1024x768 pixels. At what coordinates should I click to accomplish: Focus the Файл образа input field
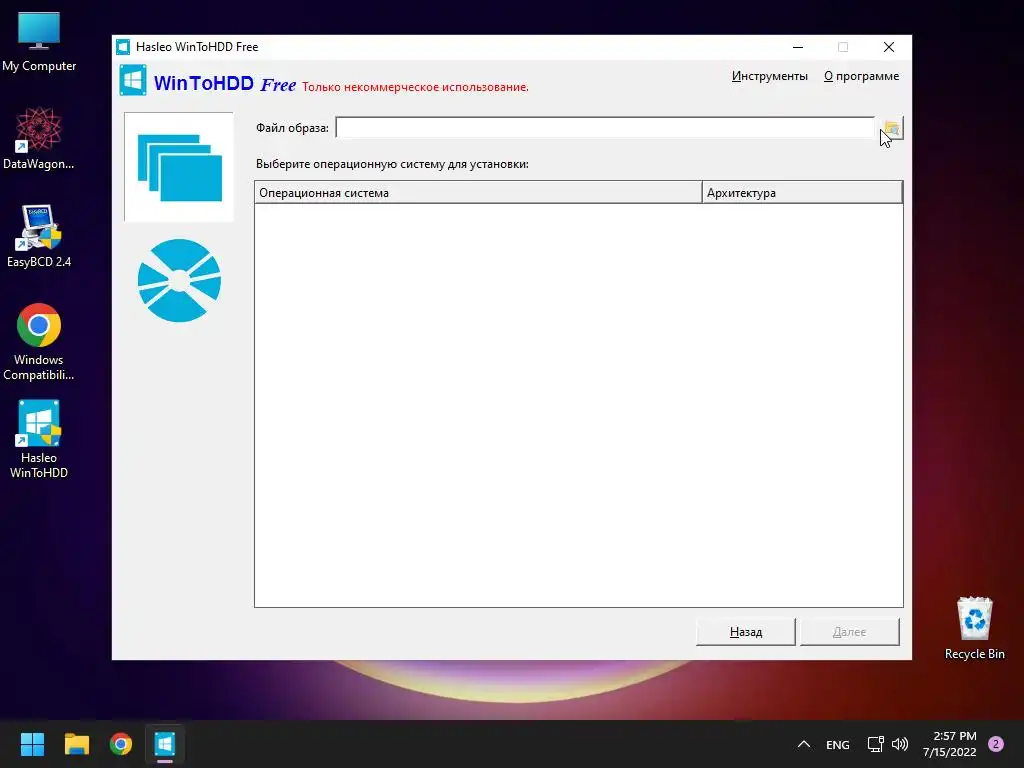point(605,128)
